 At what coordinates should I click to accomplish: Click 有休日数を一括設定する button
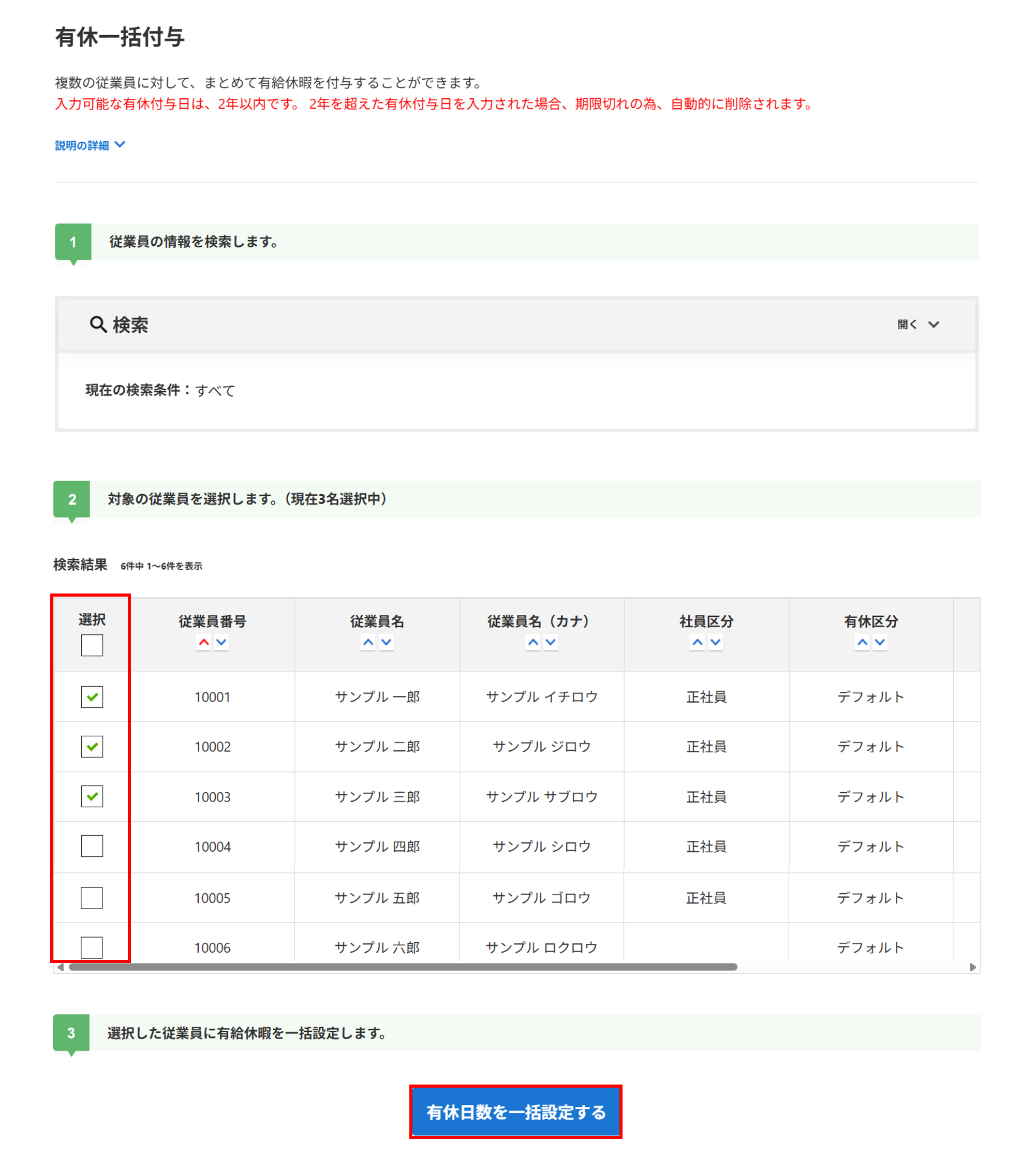coord(515,1112)
